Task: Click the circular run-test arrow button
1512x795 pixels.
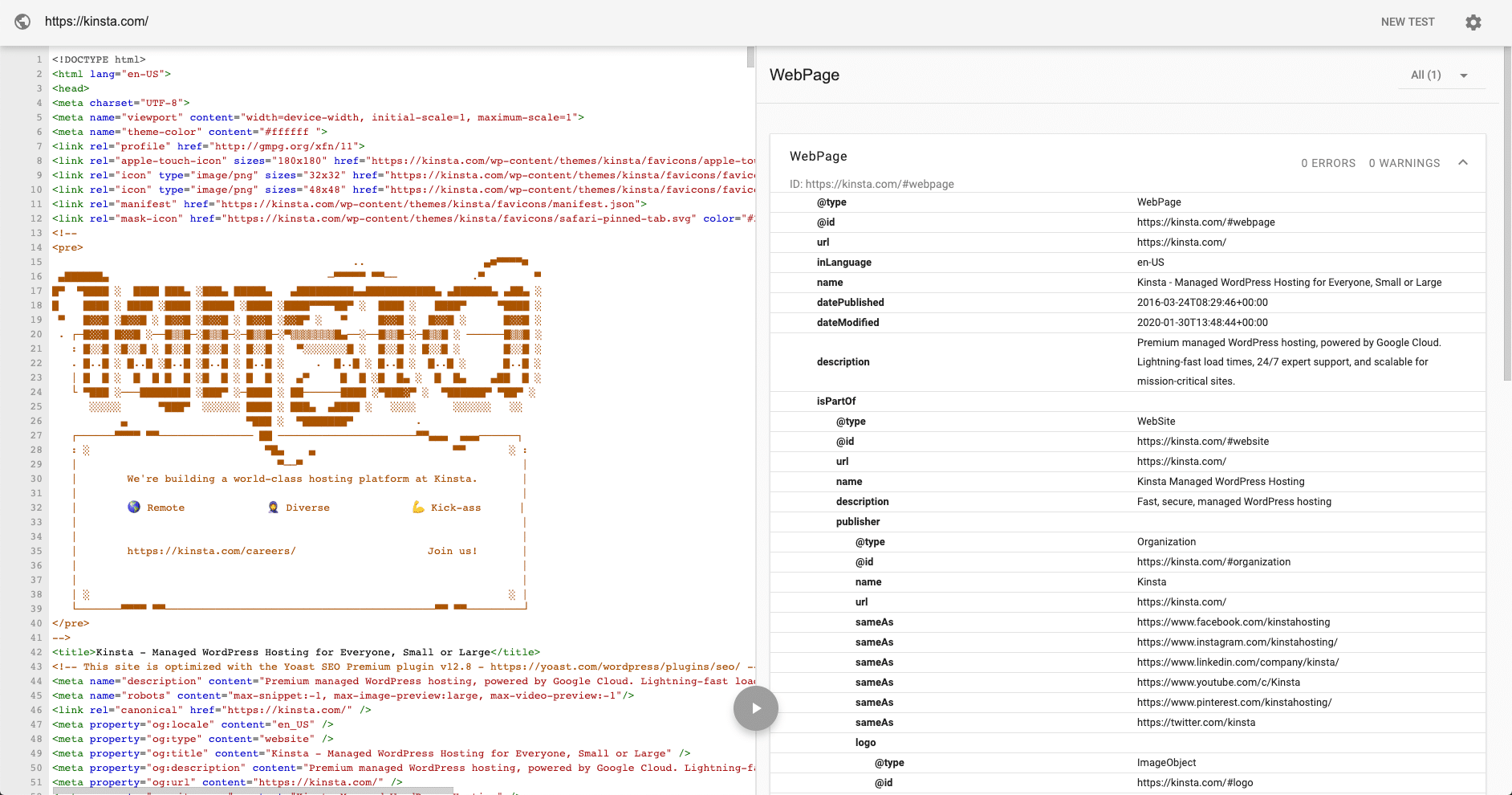Action: [x=754, y=707]
